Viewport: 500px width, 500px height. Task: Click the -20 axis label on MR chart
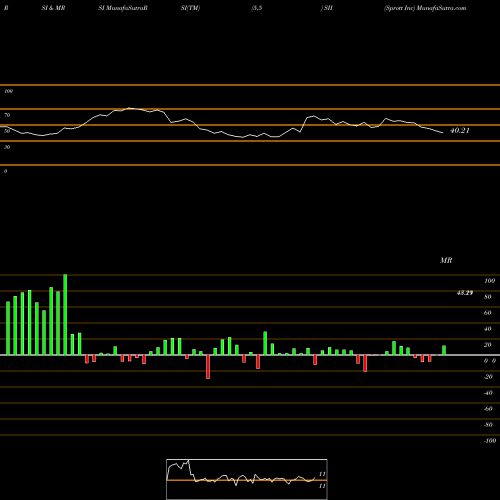488,377
